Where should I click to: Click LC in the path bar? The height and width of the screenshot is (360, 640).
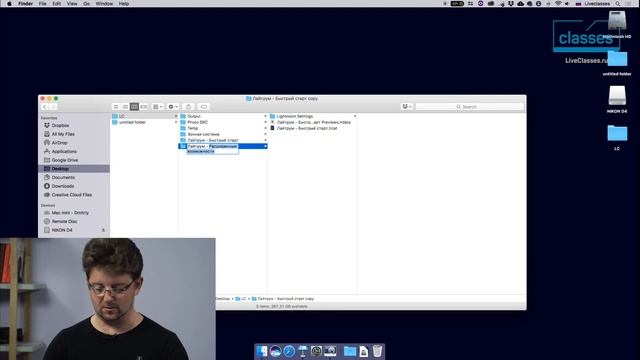tap(241, 299)
